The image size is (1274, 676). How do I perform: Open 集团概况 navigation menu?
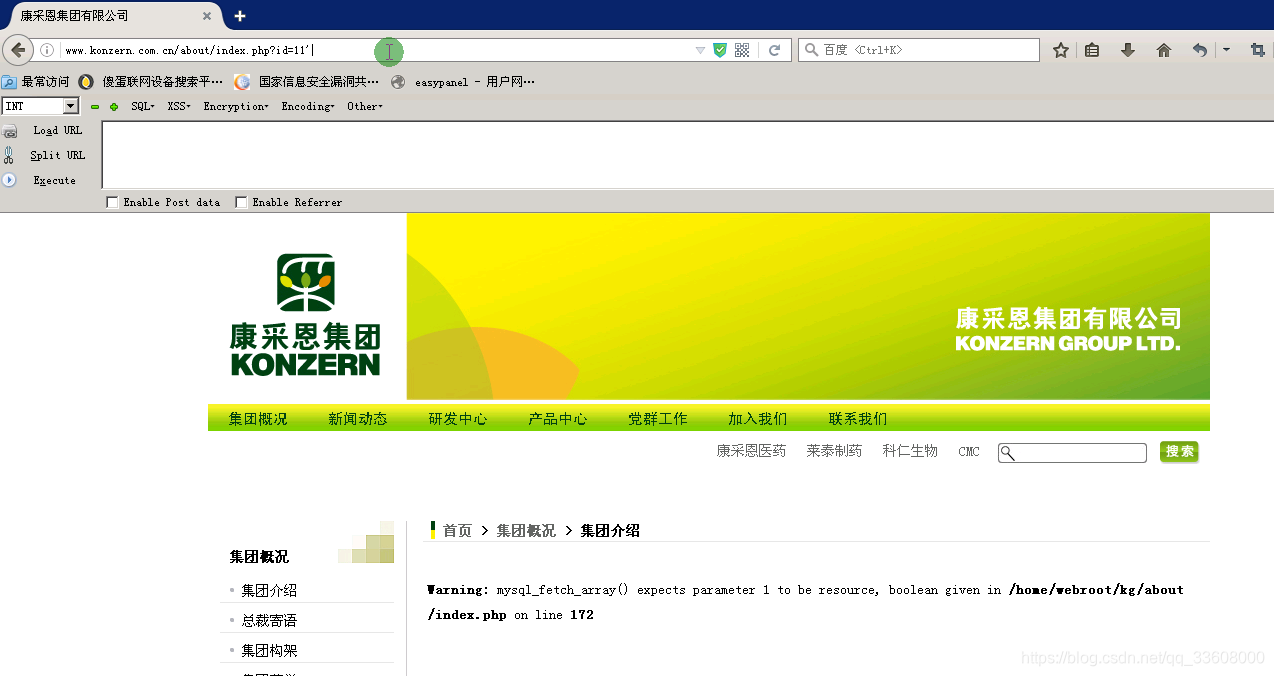coord(258,419)
